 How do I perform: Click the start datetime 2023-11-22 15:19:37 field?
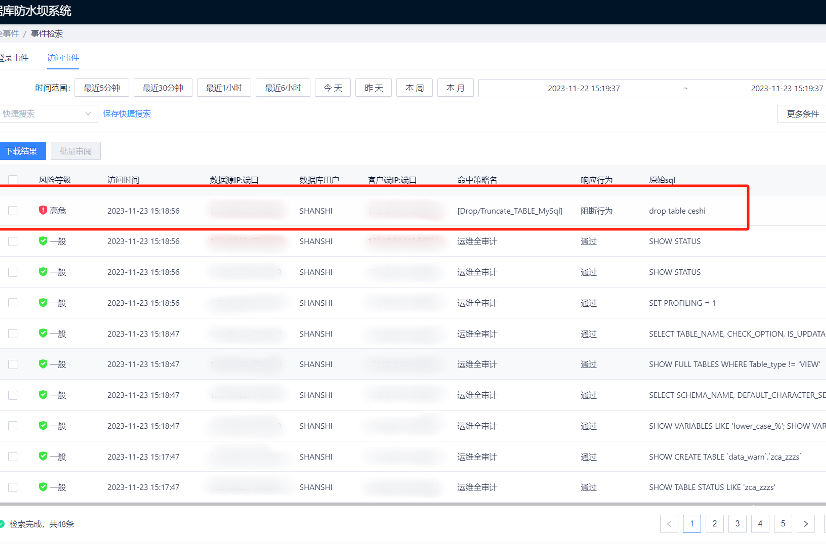click(584, 88)
